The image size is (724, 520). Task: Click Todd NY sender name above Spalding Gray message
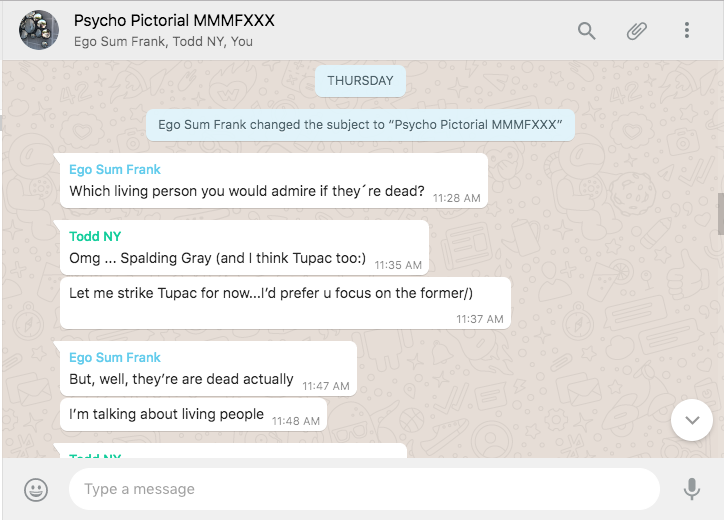[96, 236]
